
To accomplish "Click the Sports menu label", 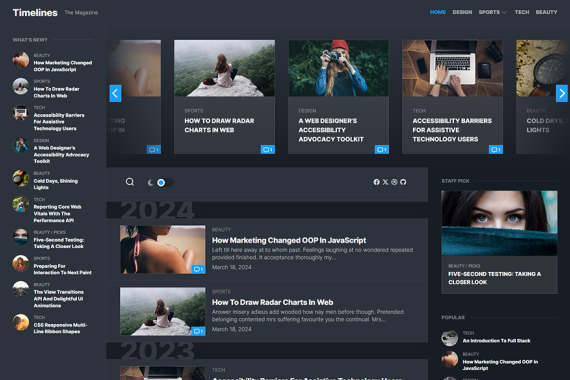I will click(489, 12).
